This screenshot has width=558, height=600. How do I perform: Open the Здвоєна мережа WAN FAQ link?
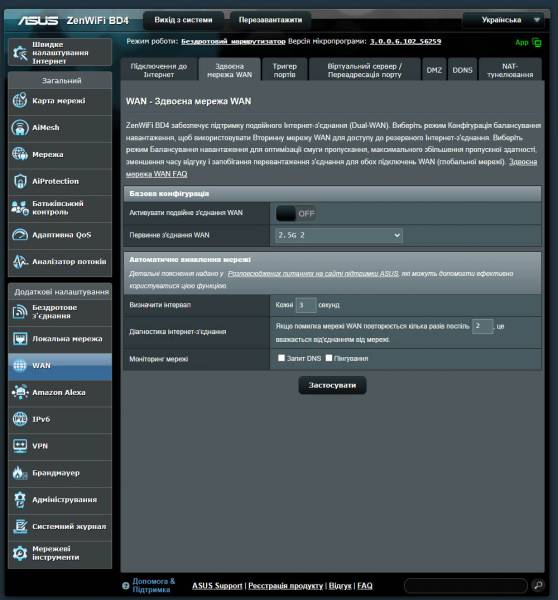click(156, 174)
